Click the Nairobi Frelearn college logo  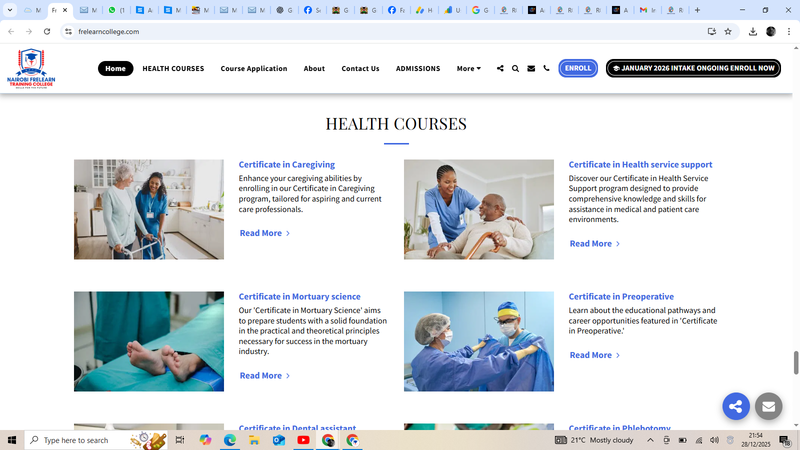(x=30, y=68)
